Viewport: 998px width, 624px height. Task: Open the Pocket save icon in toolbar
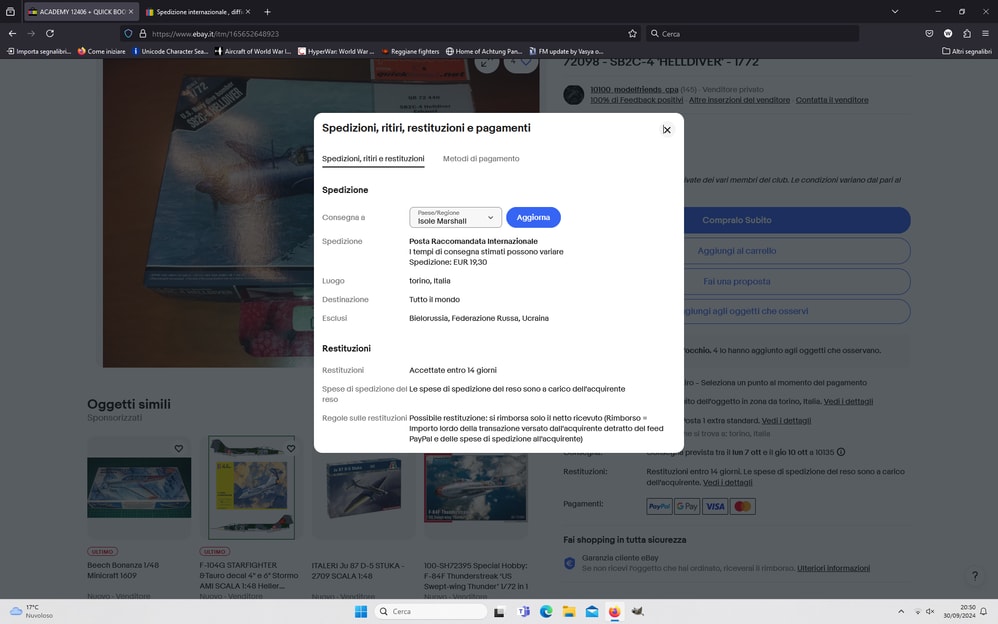click(x=929, y=33)
